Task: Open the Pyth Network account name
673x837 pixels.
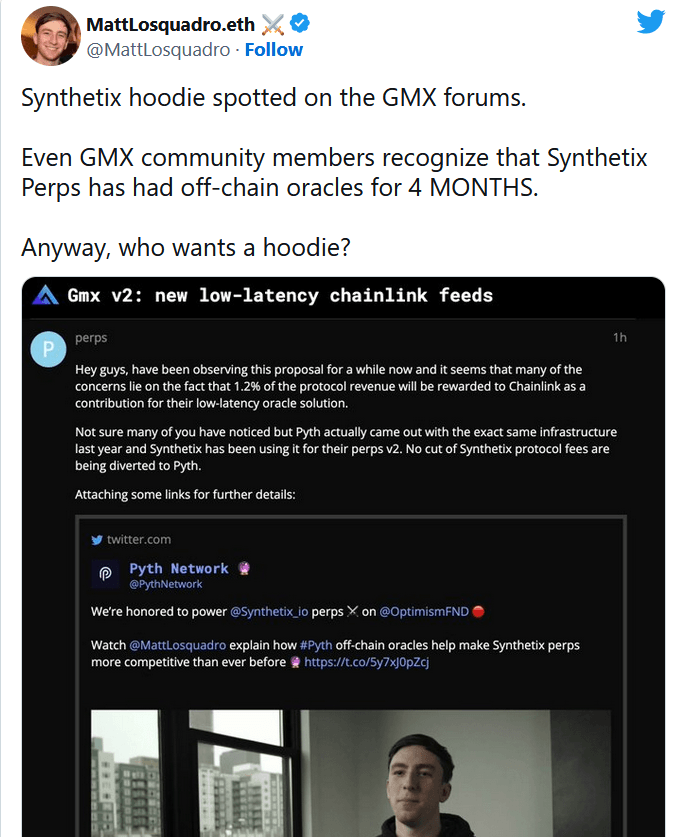Action: coord(179,568)
